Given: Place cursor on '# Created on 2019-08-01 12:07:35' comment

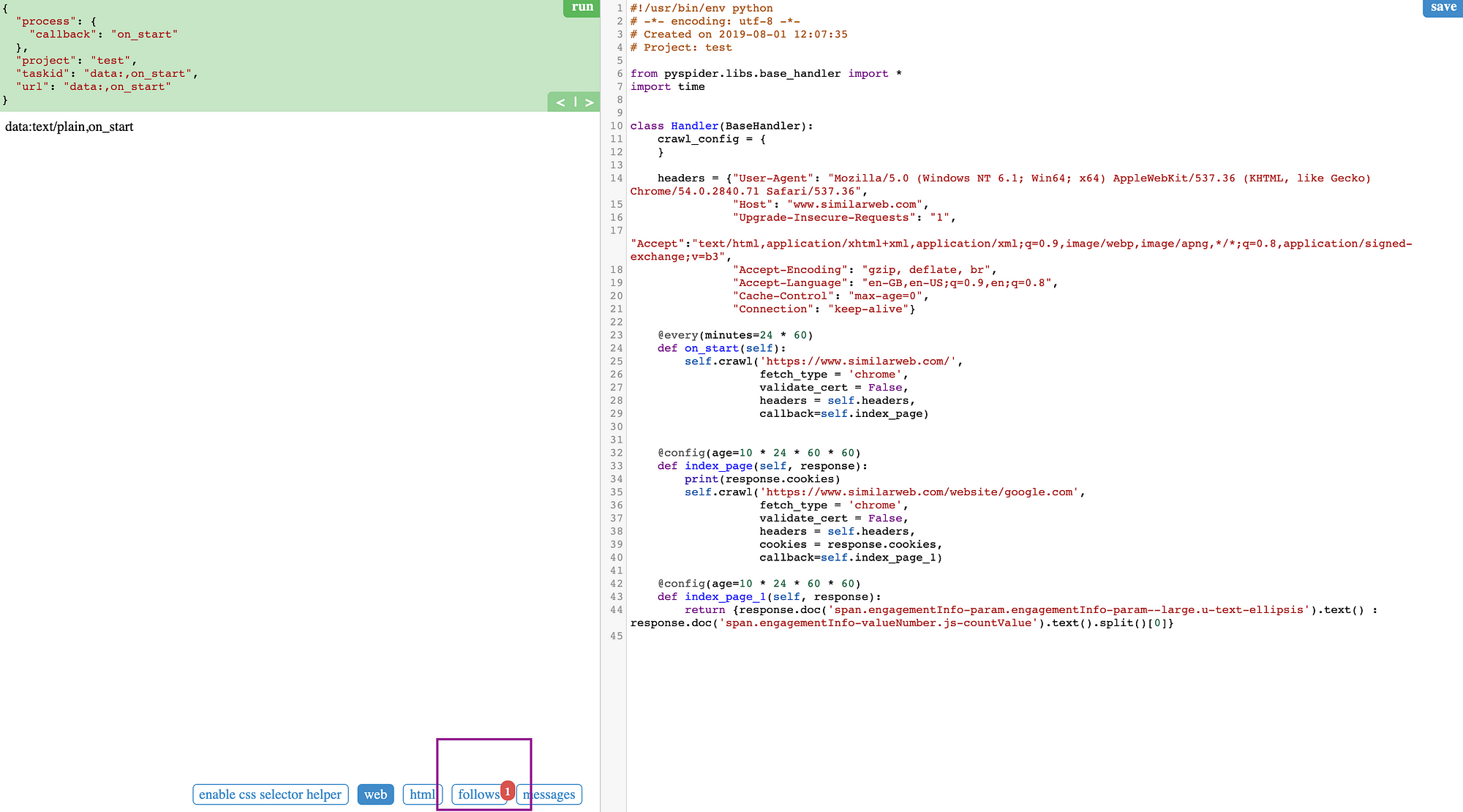Looking at the screenshot, I should [x=739, y=34].
